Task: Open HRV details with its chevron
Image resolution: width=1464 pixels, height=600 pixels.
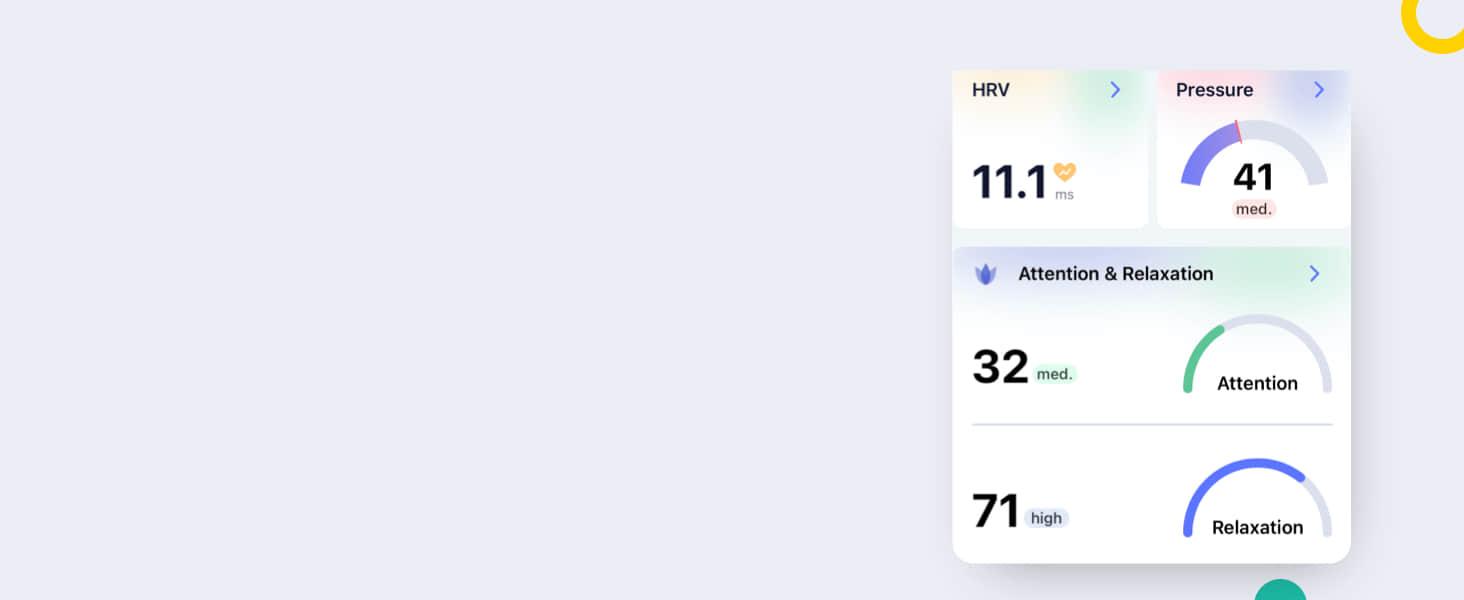Action: click(1115, 90)
